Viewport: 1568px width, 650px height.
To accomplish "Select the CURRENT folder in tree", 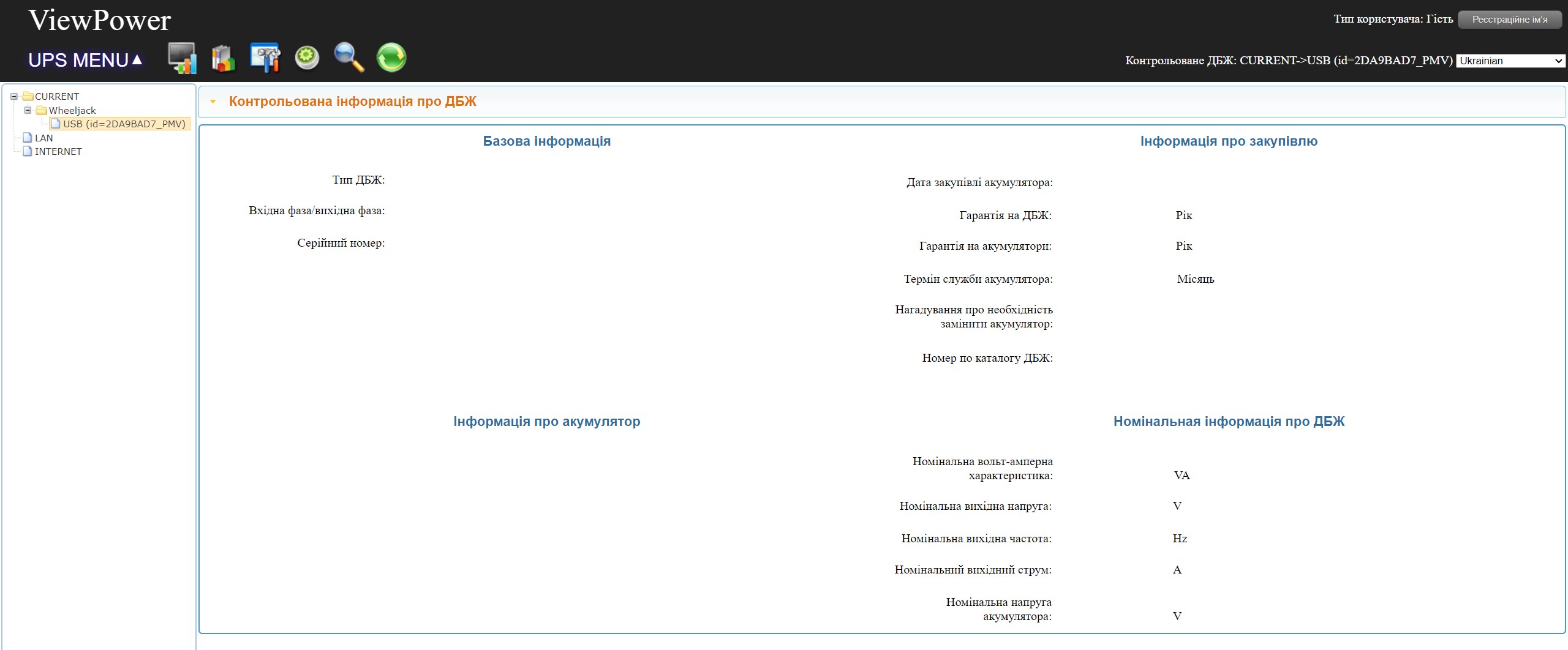I will point(56,97).
